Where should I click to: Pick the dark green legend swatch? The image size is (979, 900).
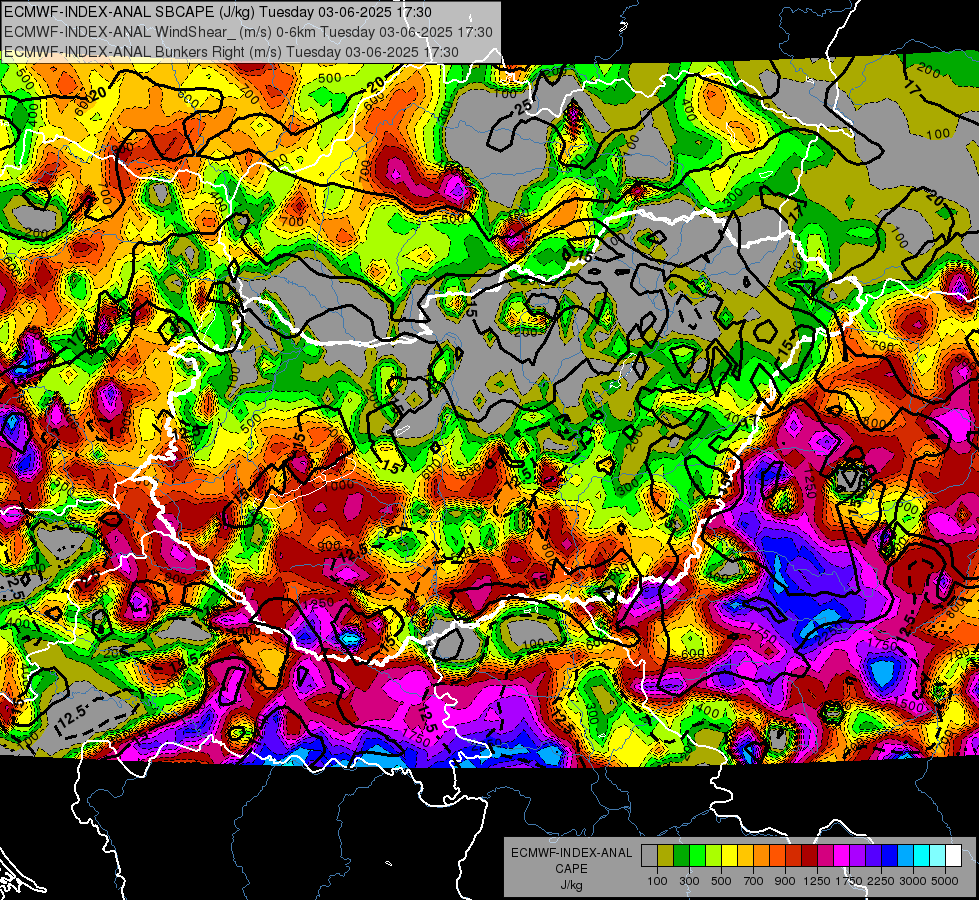(x=681, y=856)
